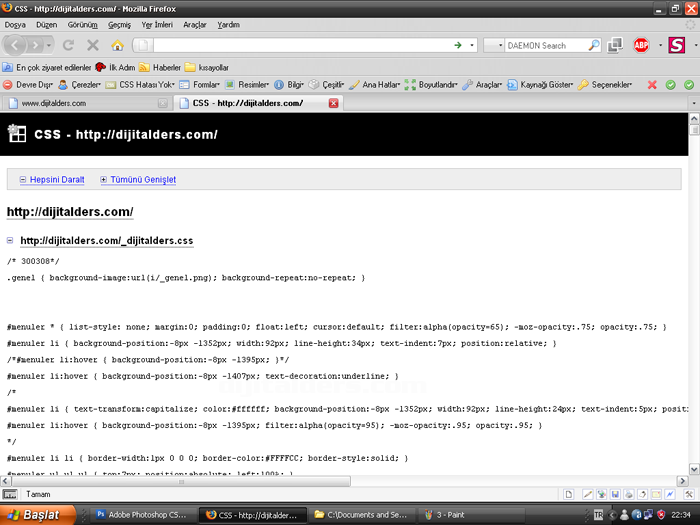Click the red S toolbar icon
Viewport: 700px width, 525px height.
[x=677, y=45]
